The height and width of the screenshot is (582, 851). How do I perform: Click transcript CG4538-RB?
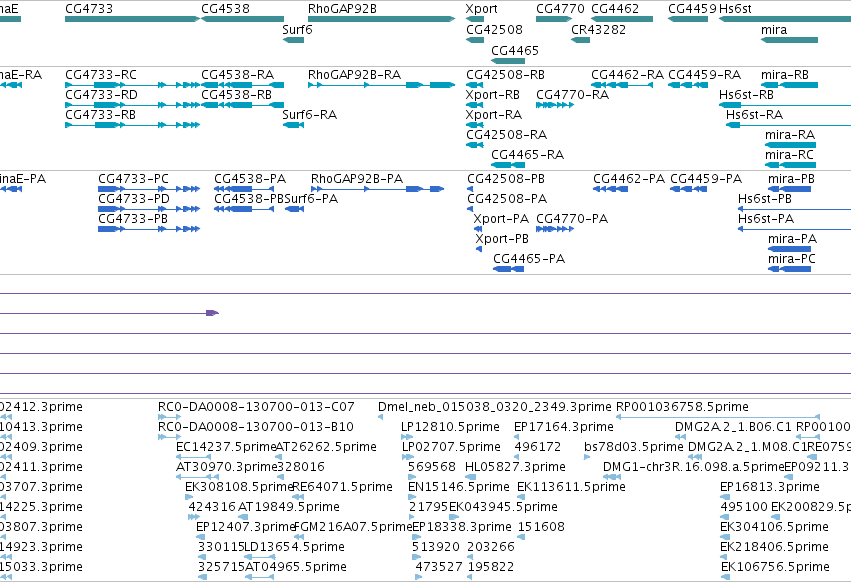point(236,94)
